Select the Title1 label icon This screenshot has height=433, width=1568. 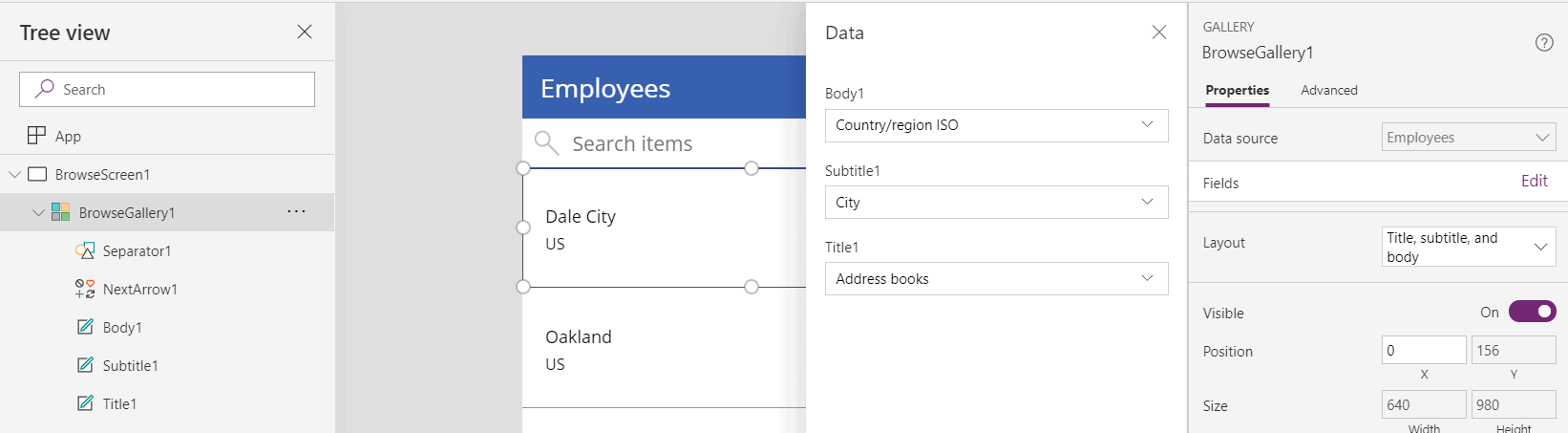click(x=85, y=403)
